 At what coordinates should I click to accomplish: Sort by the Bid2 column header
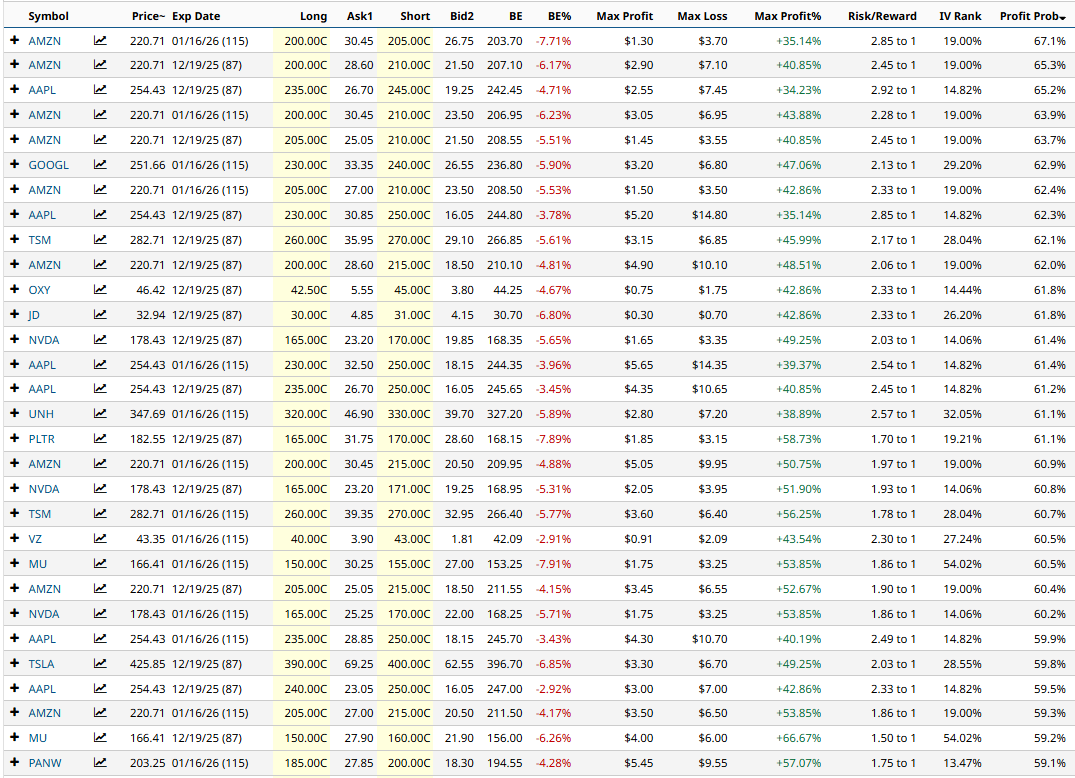click(461, 16)
